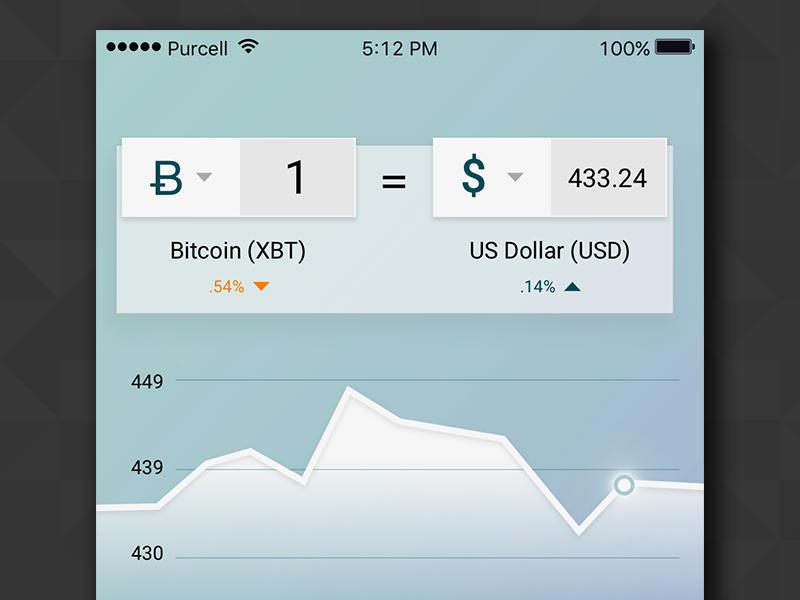Click the equals sign between currencies
This screenshot has width=800, height=600.
[394, 181]
